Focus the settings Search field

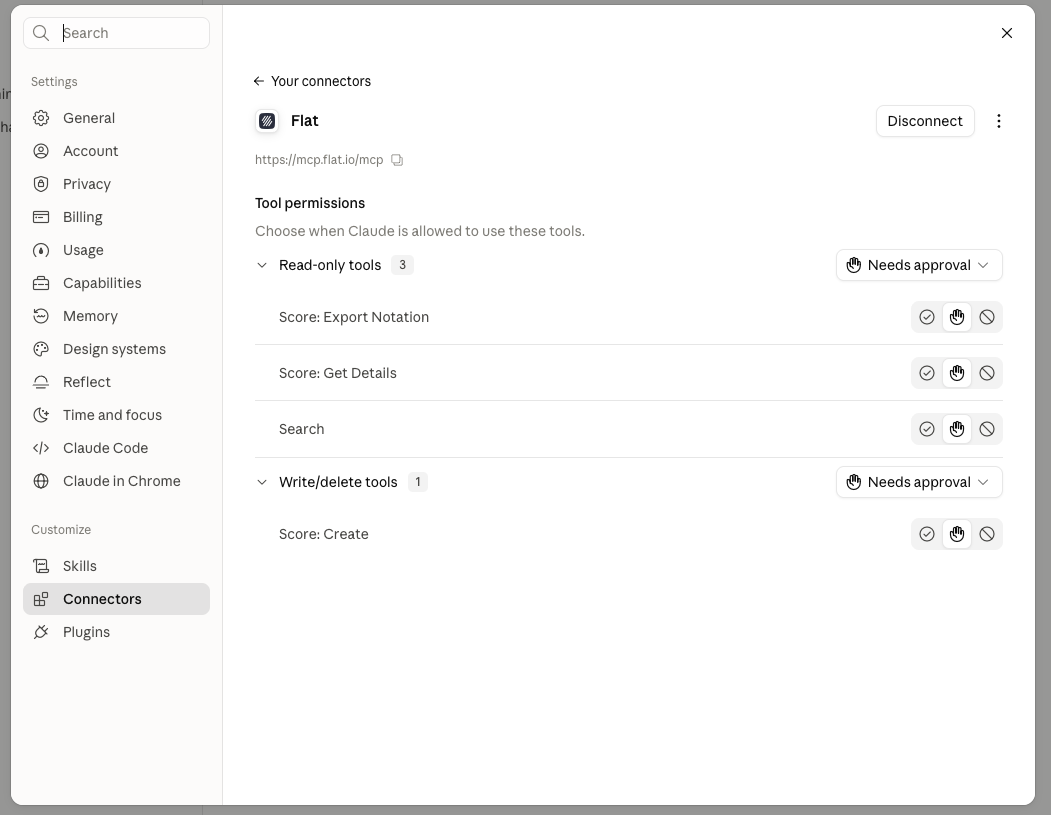pyautogui.click(x=117, y=33)
